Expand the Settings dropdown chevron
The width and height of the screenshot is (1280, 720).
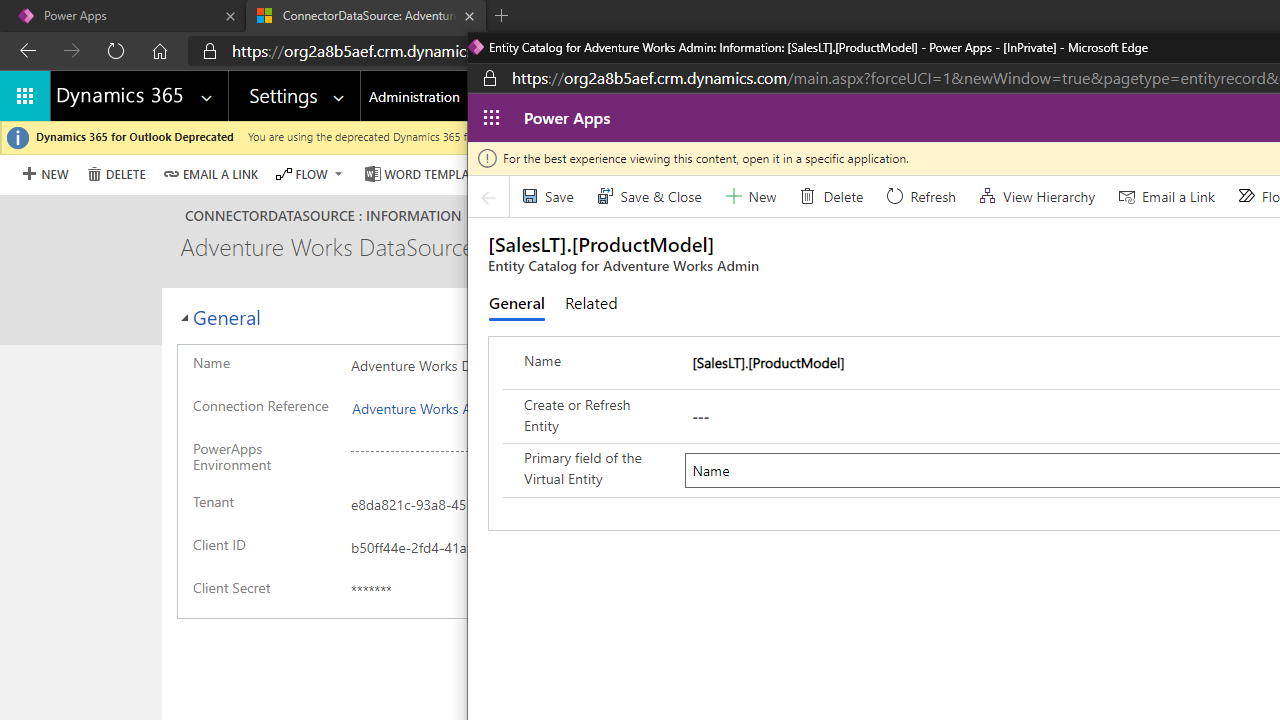tap(339, 97)
